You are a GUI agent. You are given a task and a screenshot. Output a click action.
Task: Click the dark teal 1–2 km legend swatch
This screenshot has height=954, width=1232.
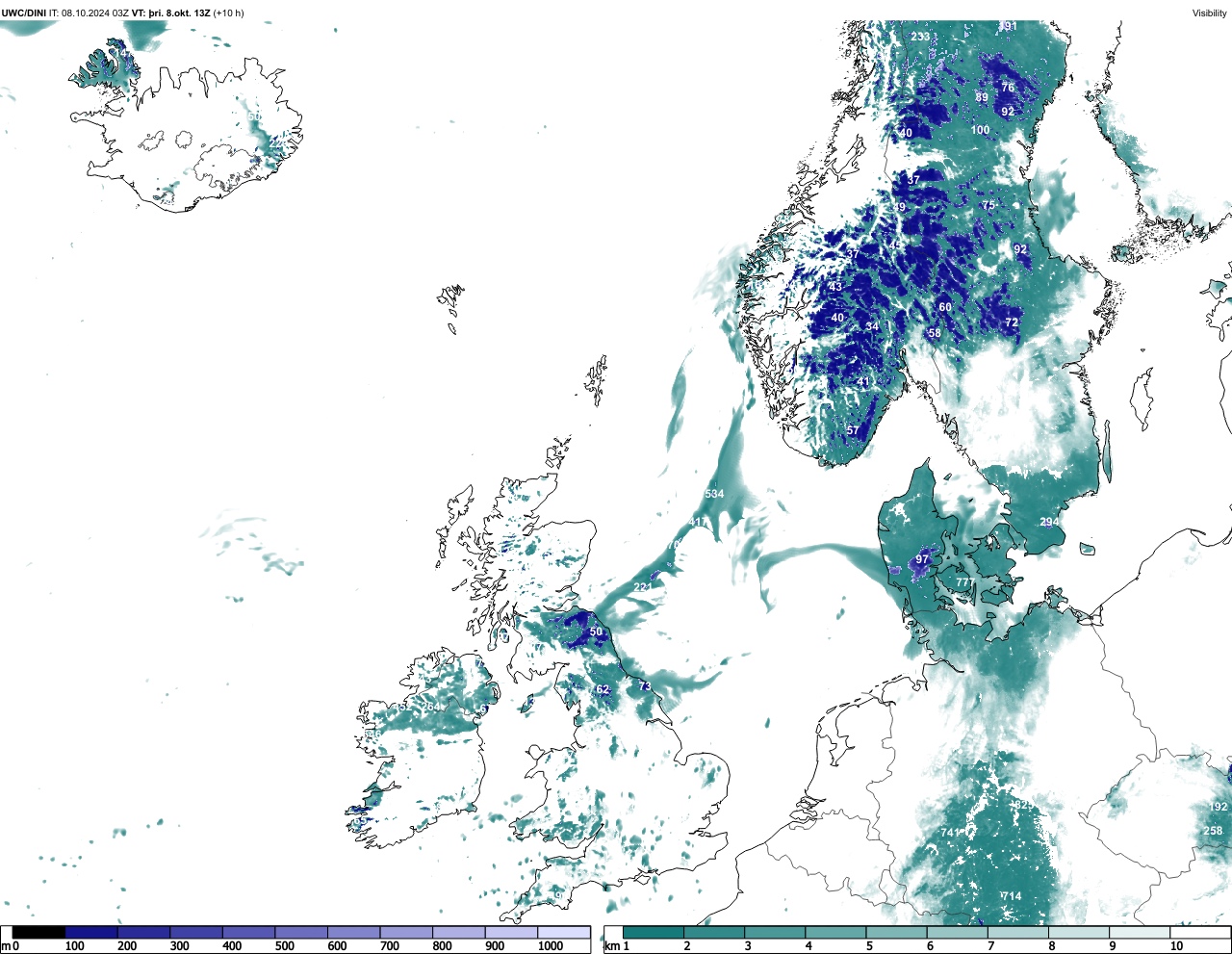[654, 932]
